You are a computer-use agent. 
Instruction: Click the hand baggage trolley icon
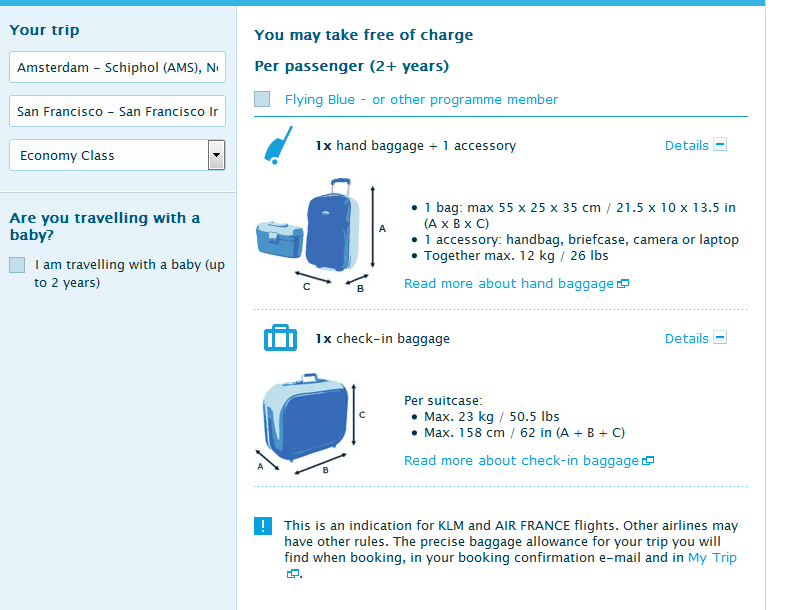click(277, 146)
